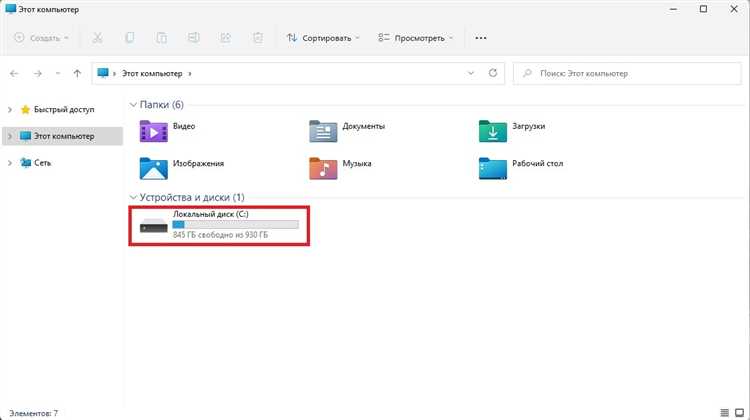Screen dimensions: 750x420
Task: Go back with the left arrow
Action: 14,73
